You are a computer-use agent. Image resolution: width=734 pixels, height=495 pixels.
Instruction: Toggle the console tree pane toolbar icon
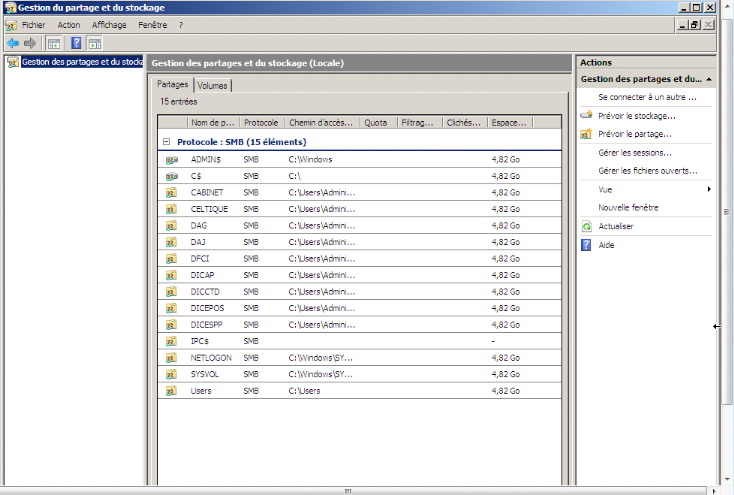[x=54, y=43]
